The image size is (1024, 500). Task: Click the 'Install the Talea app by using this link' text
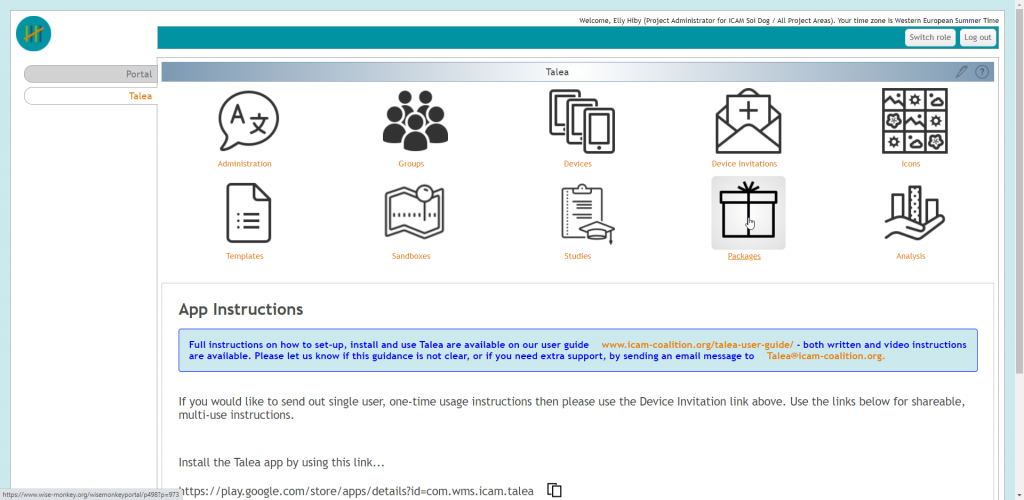[281, 463]
